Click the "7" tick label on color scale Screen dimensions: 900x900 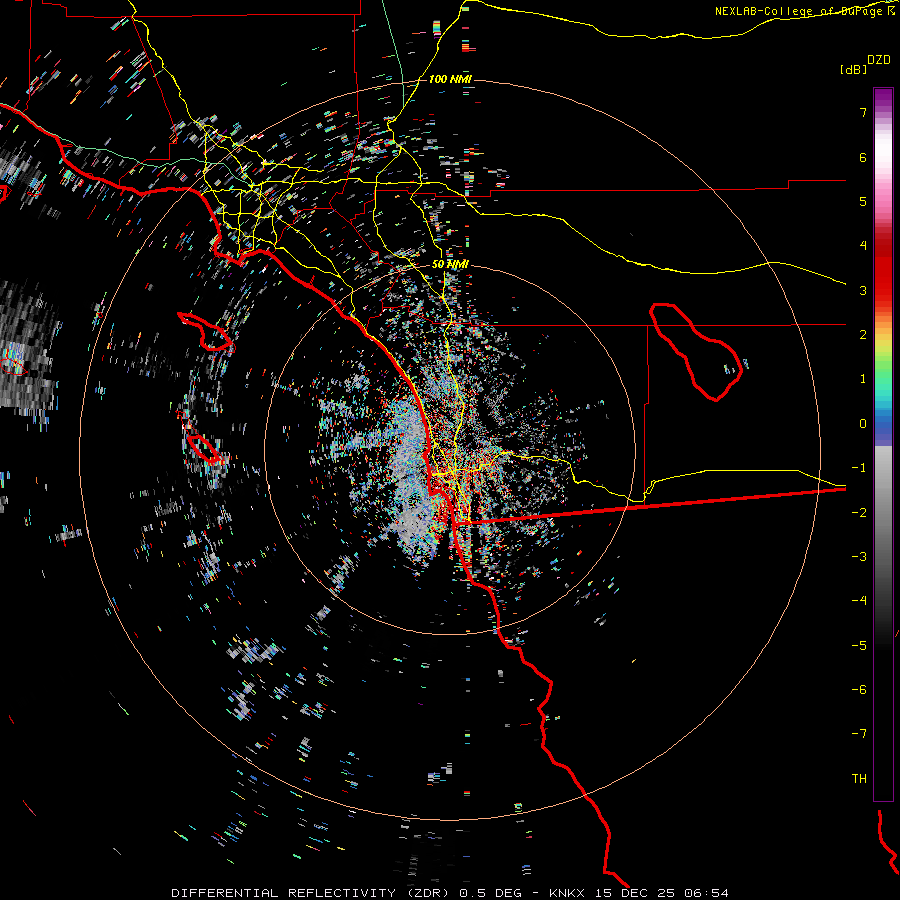pyautogui.click(x=863, y=112)
